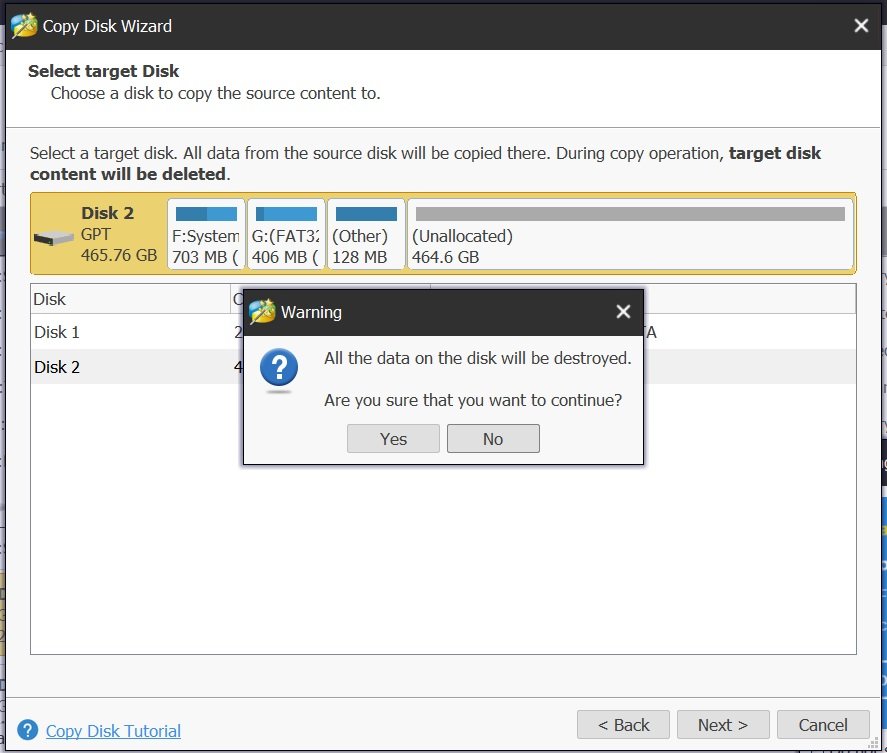Open the Copy Disk Tutorial link
Image resolution: width=887 pixels, height=753 pixels.
pyautogui.click(x=113, y=731)
